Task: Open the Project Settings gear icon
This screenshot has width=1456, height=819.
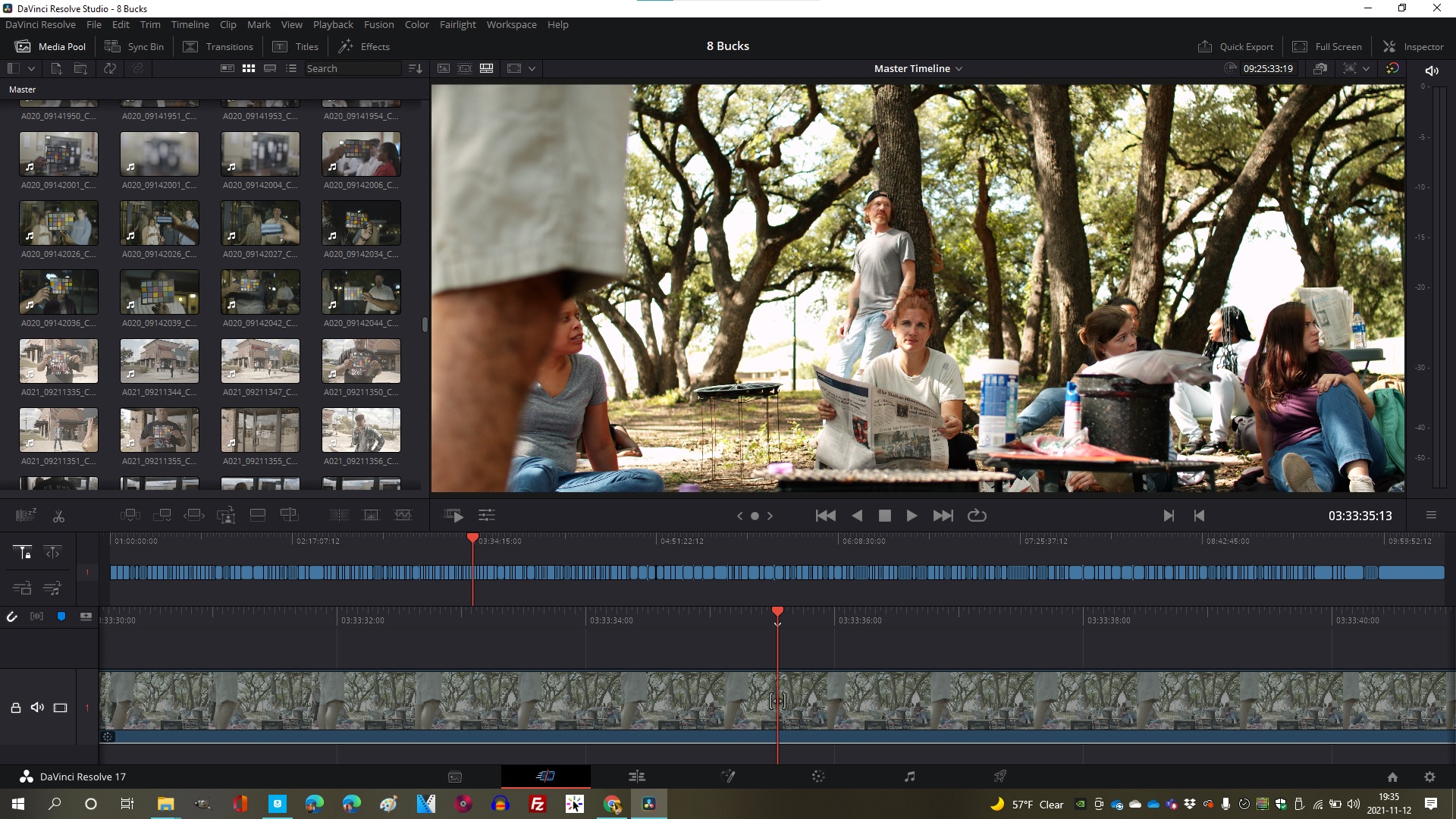Action: click(1429, 777)
